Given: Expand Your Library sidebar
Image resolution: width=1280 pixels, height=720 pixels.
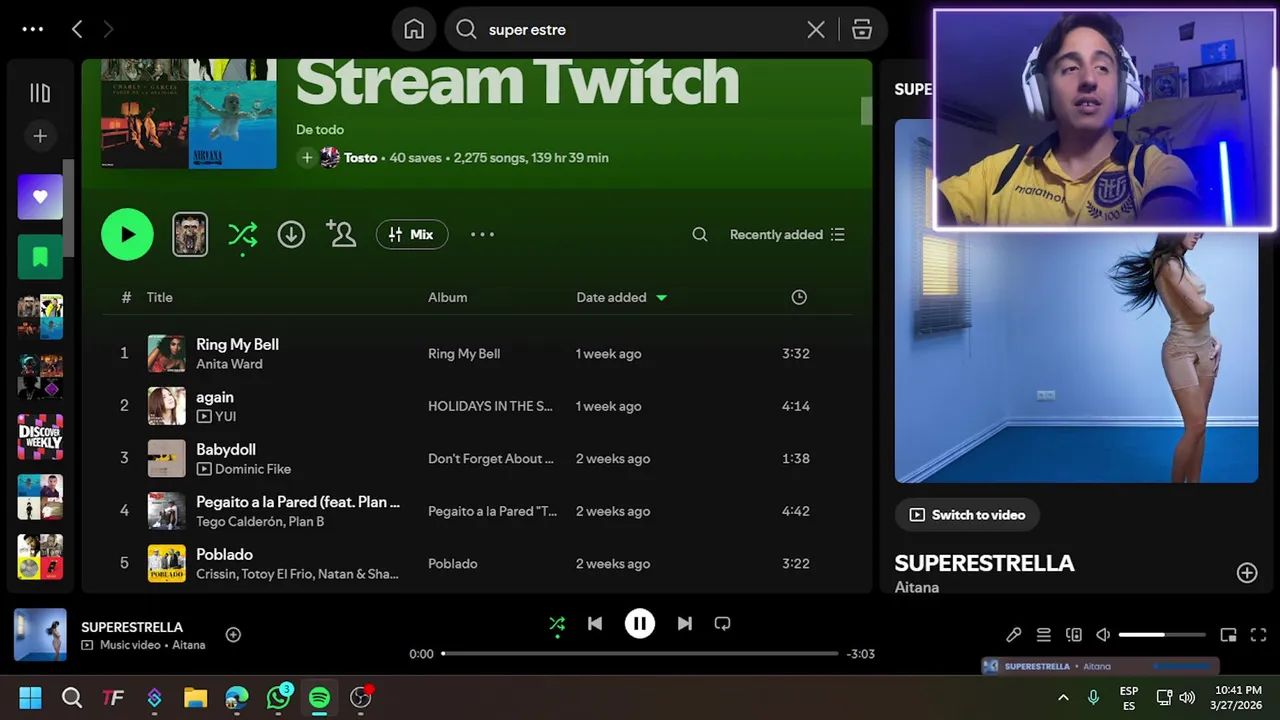Looking at the screenshot, I should (40, 93).
